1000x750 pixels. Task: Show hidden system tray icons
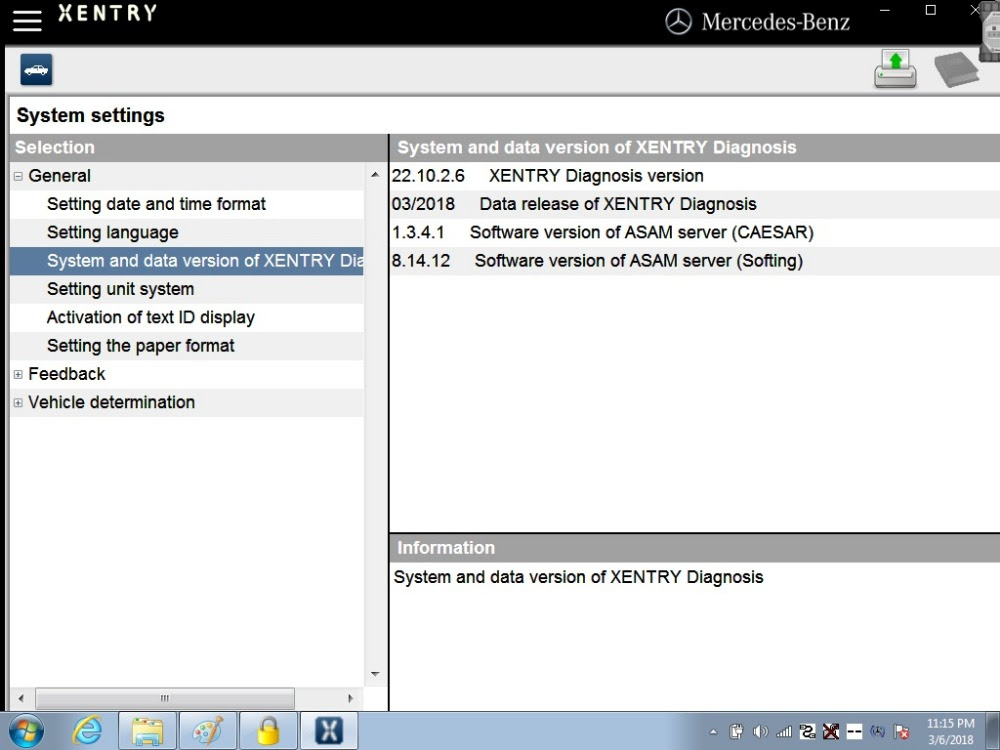[713, 732]
